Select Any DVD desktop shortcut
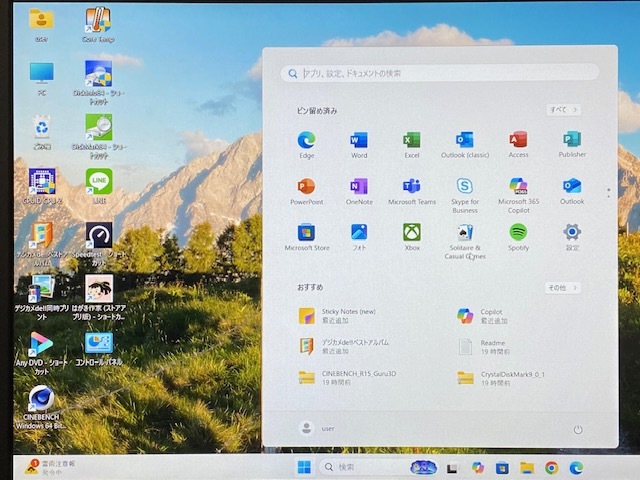Image resolution: width=640 pixels, height=480 pixels. pyautogui.click(x=41, y=353)
